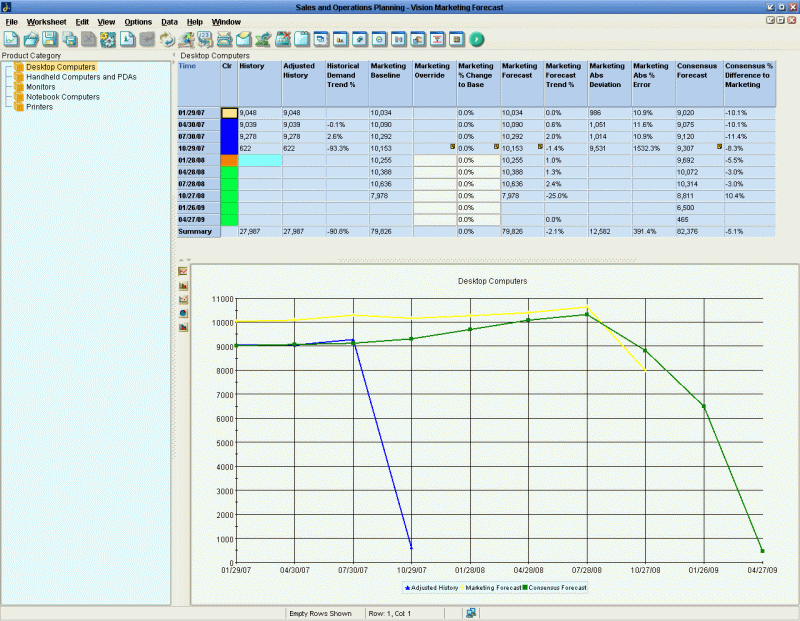Open the Window menu

pos(226,22)
